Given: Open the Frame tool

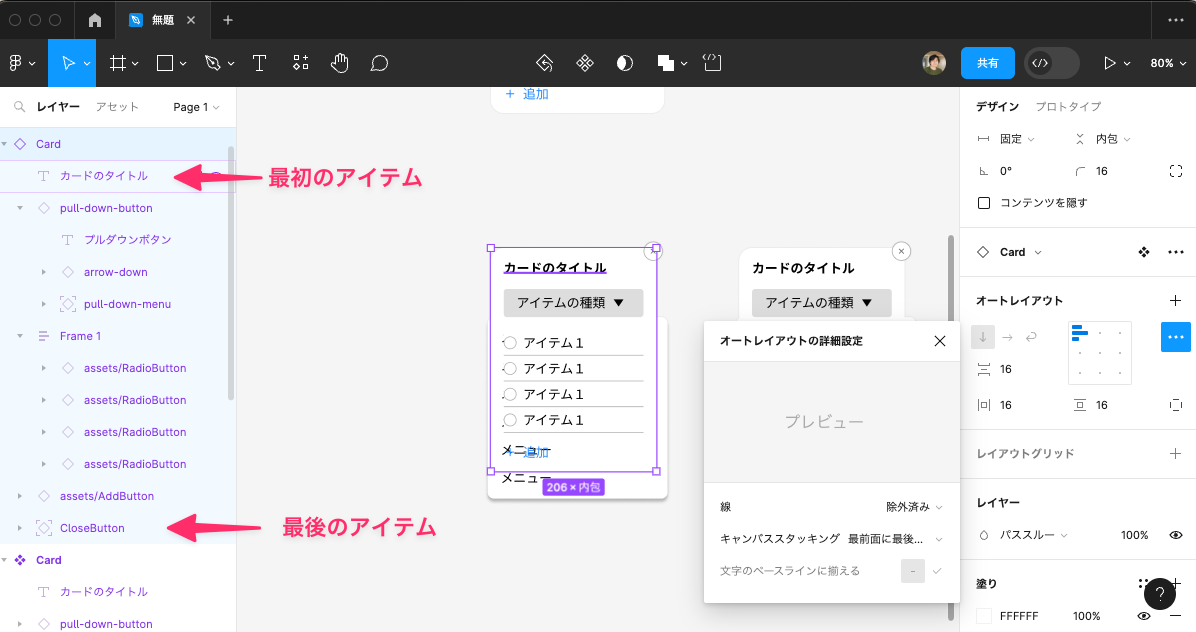Looking at the screenshot, I should pos(118,63).
